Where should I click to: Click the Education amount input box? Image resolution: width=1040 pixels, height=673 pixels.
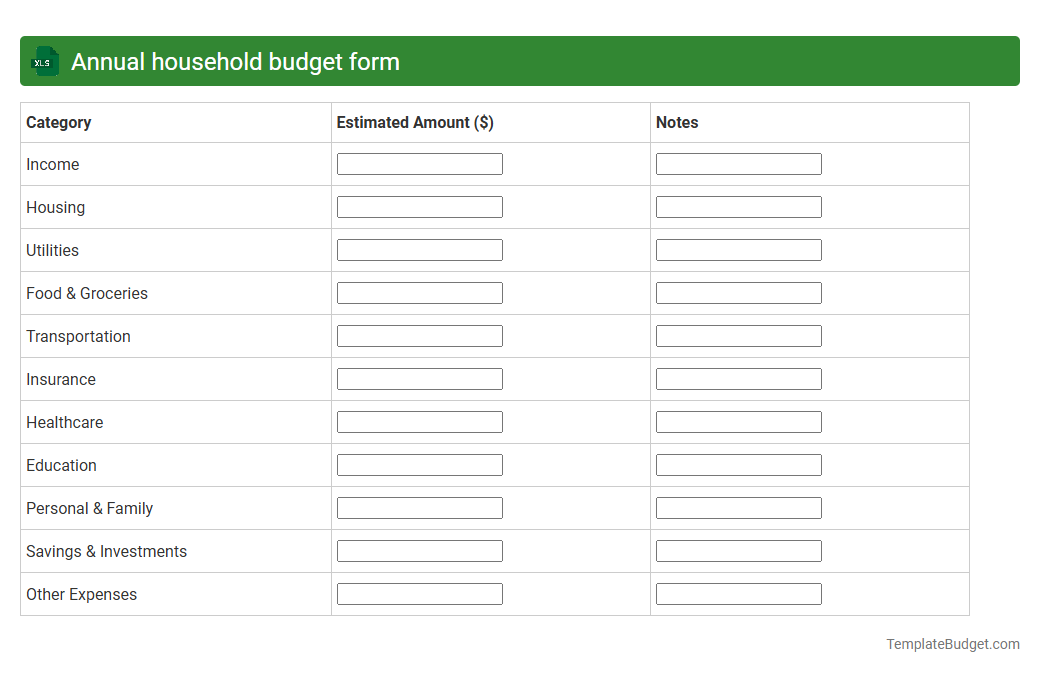coord(419,464)
